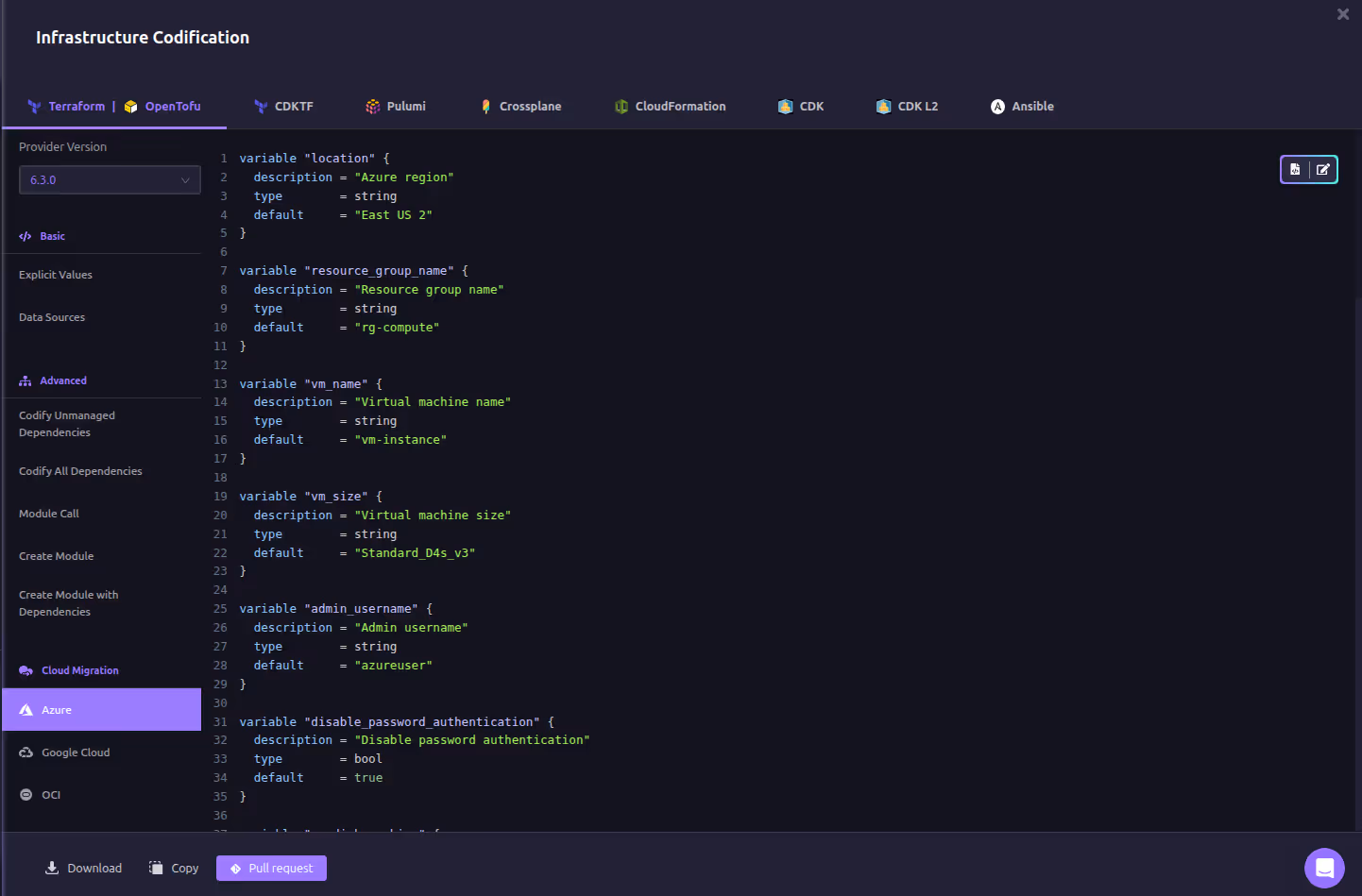
Task: Click the Crossplane logo icon
Action: pos(485,107)
